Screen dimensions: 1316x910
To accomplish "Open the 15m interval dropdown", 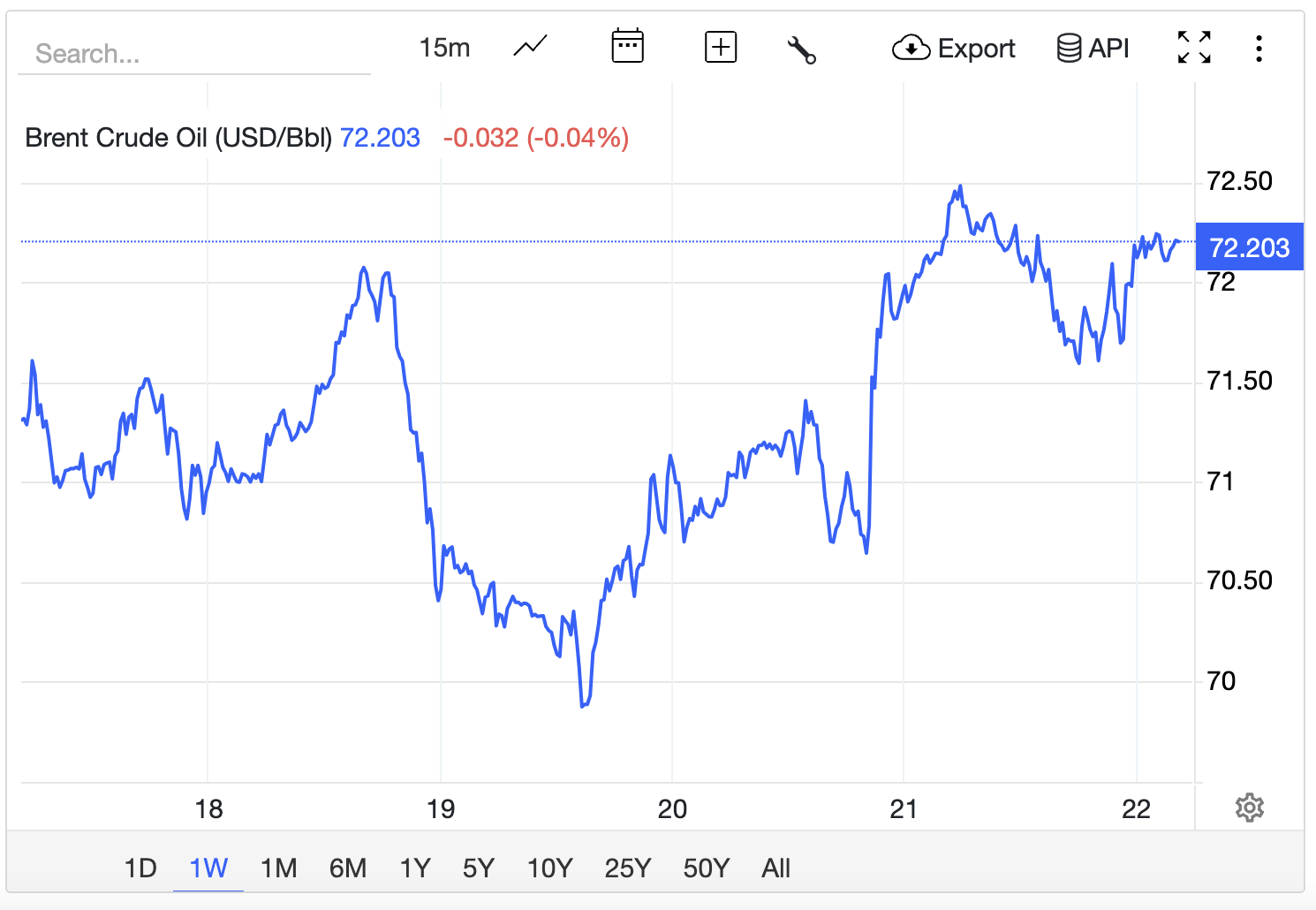I will click(x=444, y=48).
